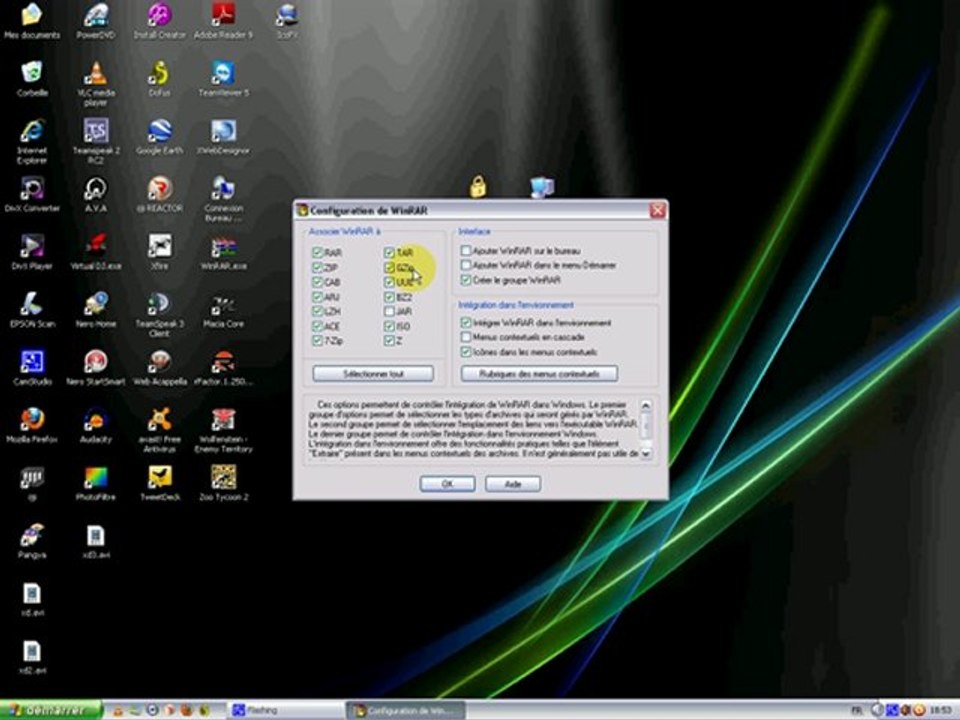Select the padlock icon above the dialog
960x720 pixels.
coord(478,187)
